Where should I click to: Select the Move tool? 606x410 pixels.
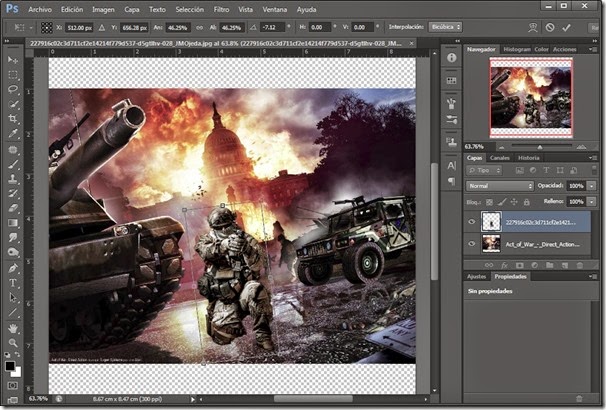(13, 60)
